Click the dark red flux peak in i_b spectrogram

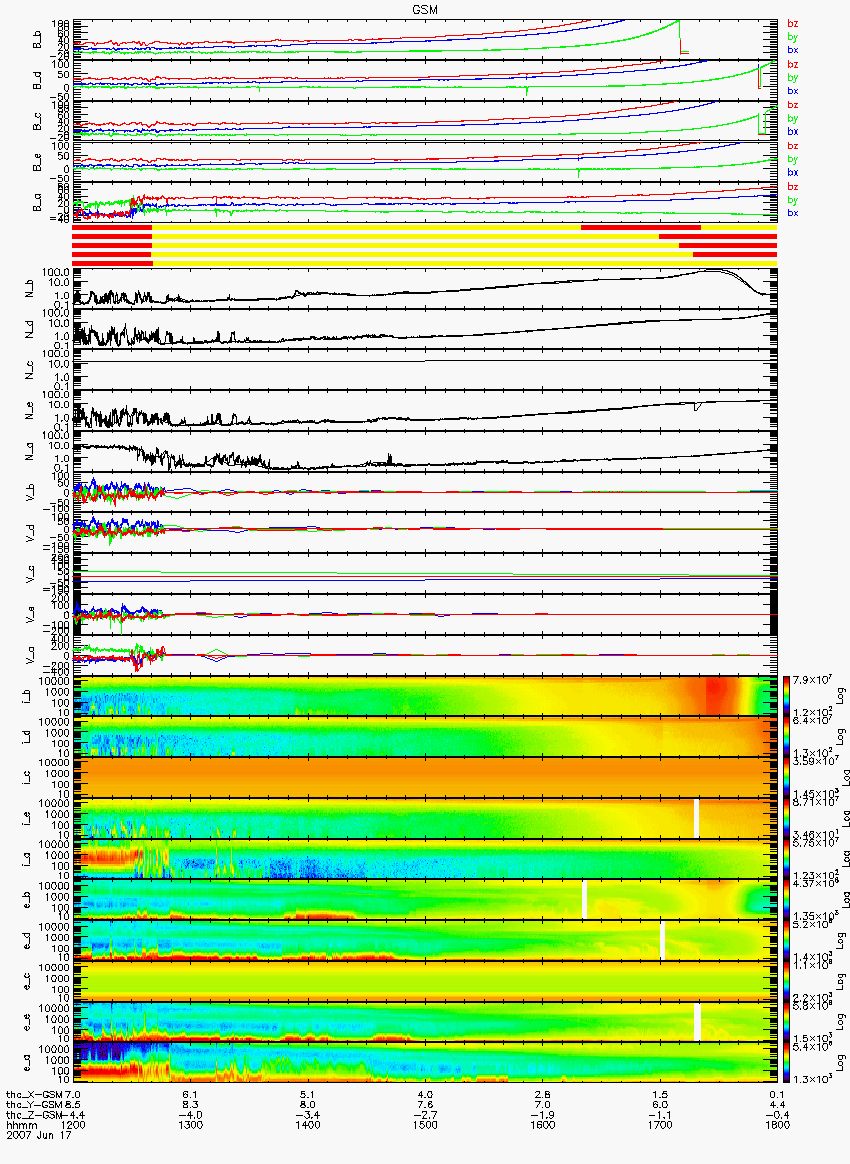(717, 696)
